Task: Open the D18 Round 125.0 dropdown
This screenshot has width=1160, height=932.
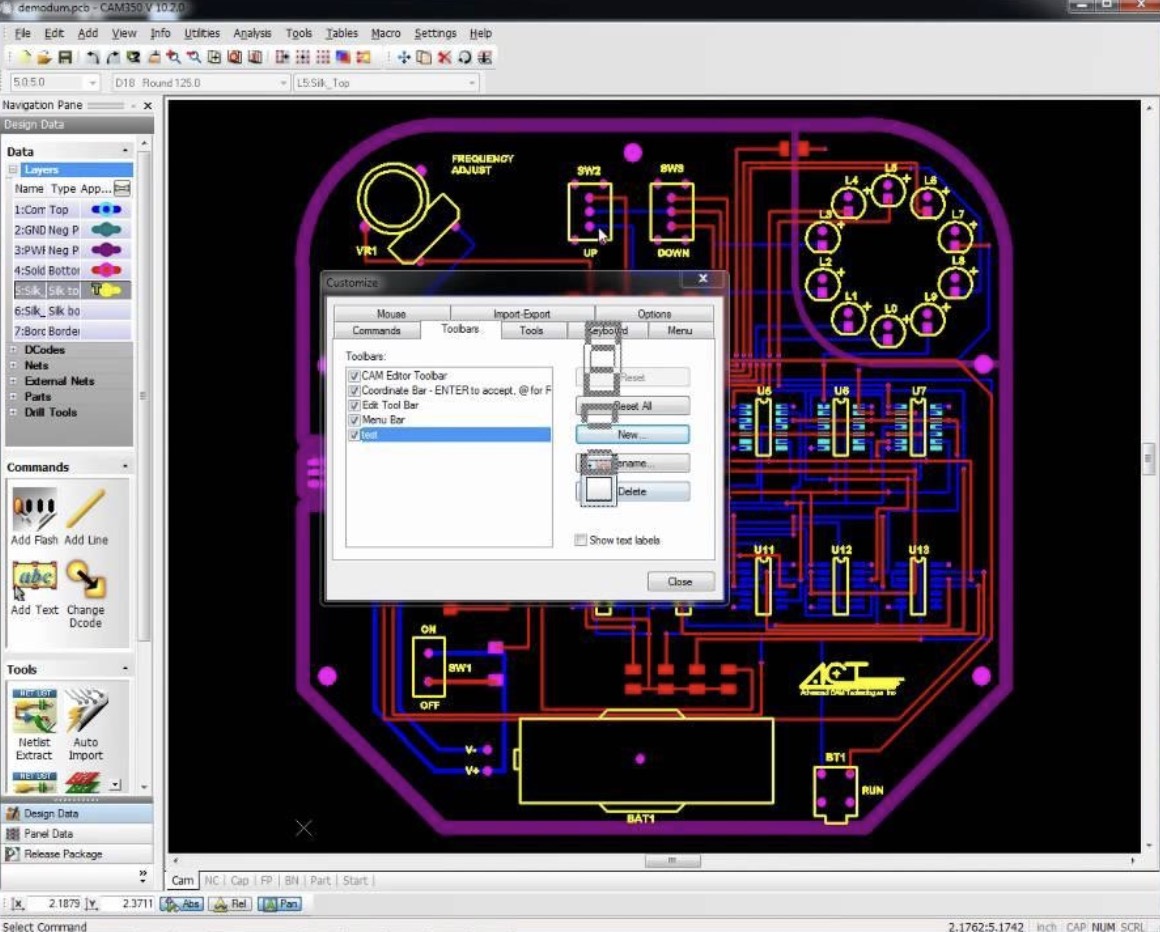Action: coord(283,83)
